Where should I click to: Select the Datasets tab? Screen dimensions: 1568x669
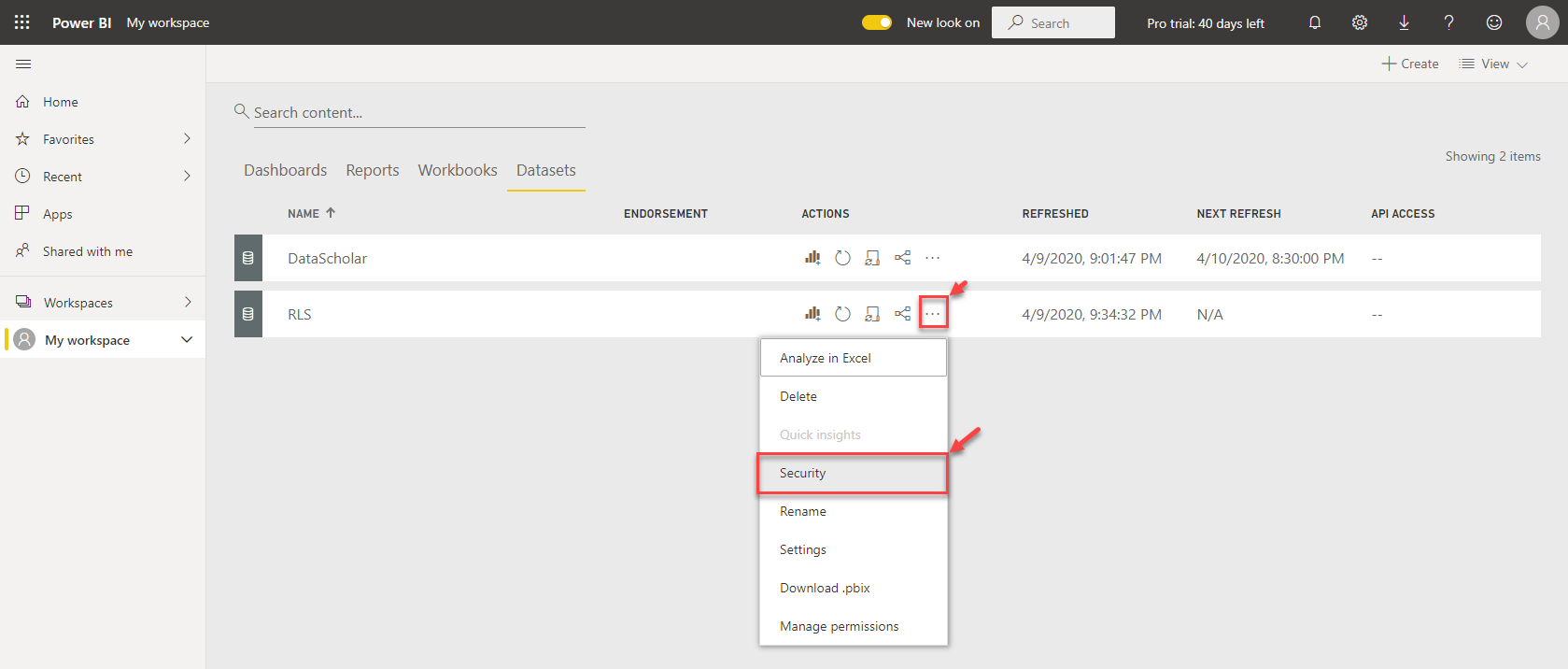546,170
